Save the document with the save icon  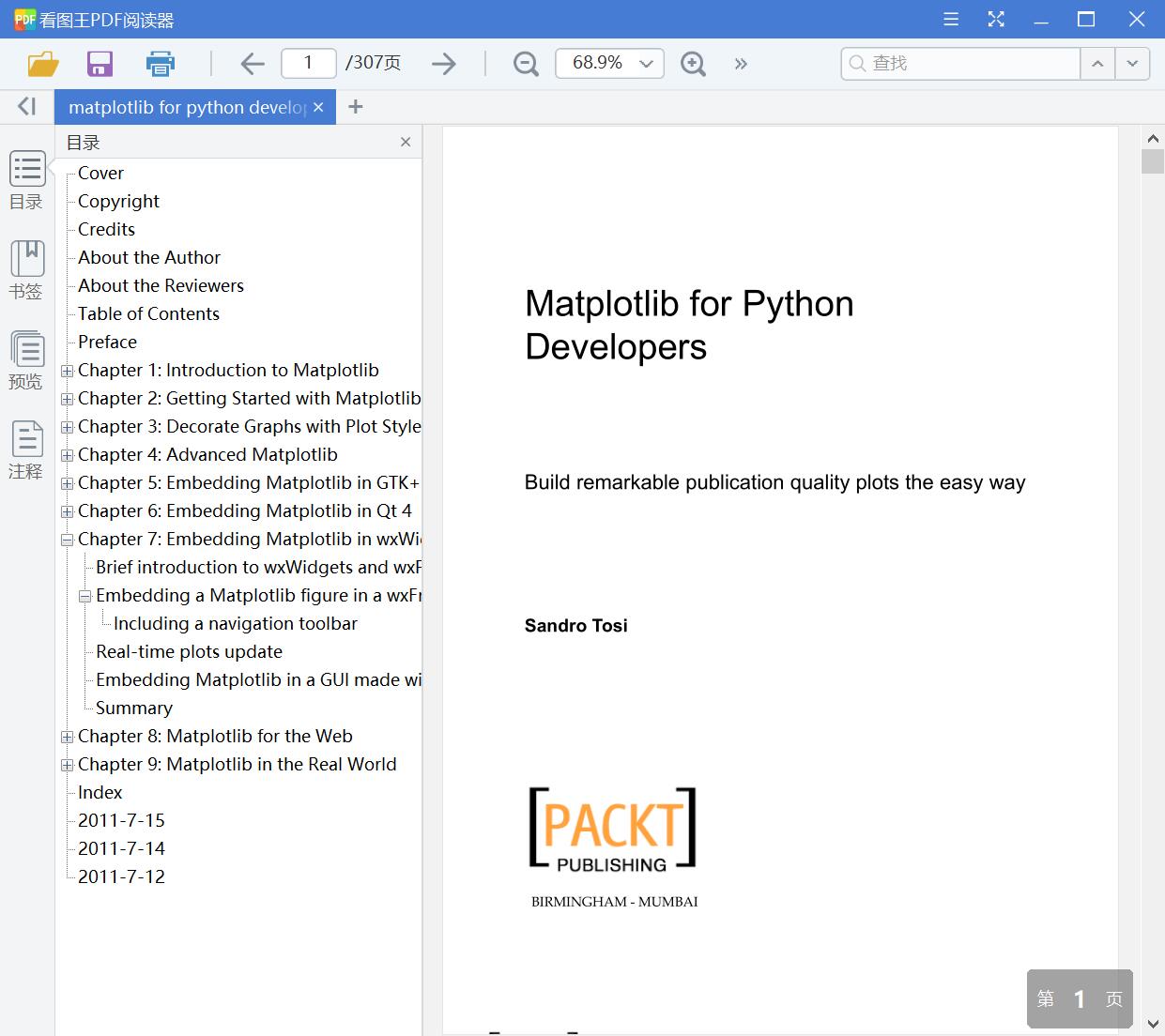[100, 63]
